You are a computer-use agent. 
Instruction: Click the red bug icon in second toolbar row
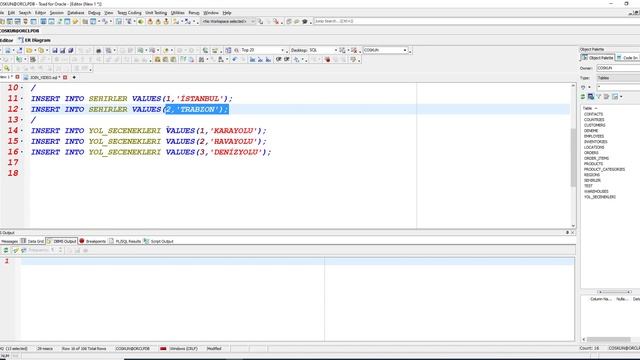(327, 60)
